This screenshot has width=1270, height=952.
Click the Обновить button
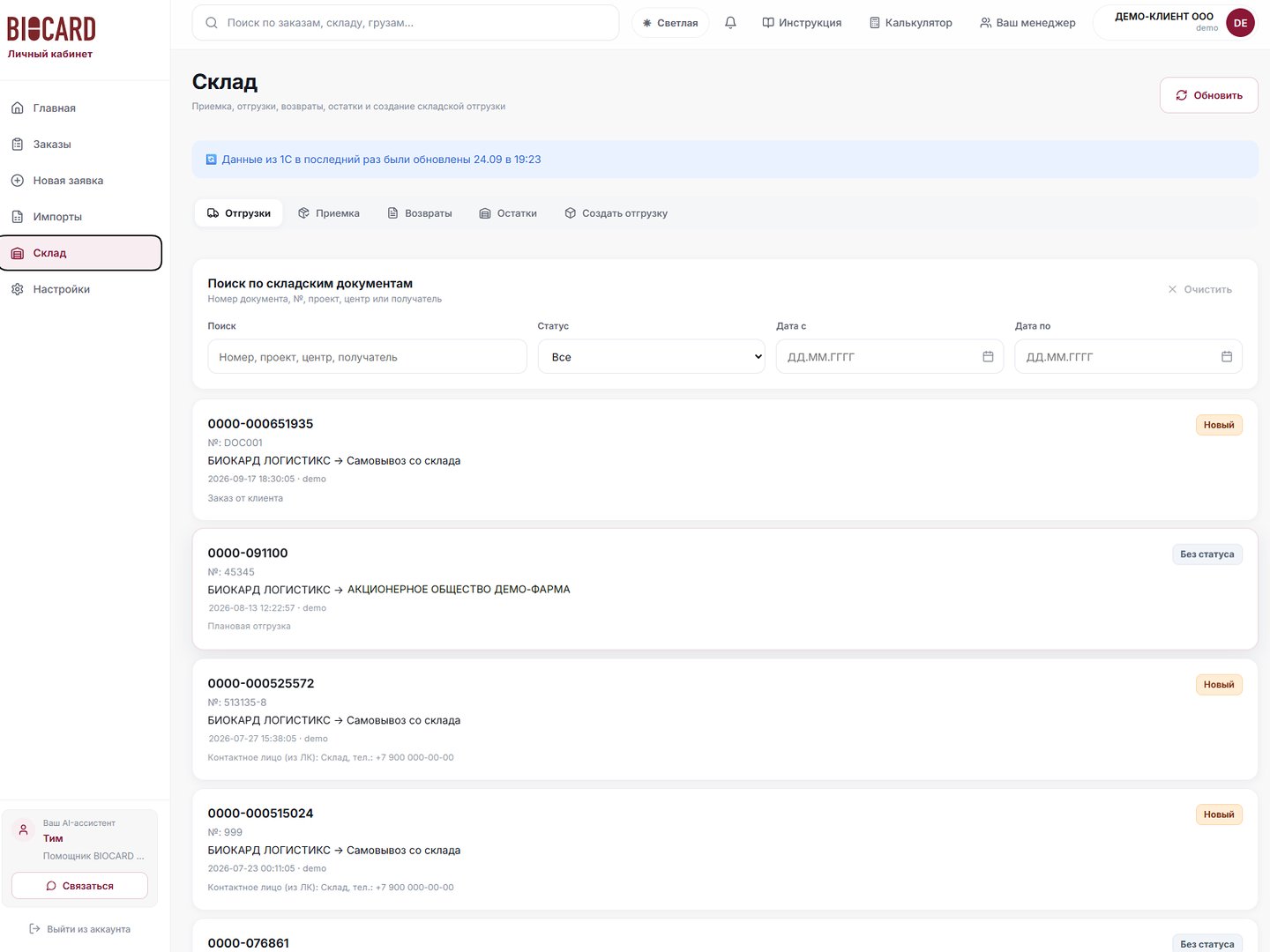click(x=1209, y=95)
